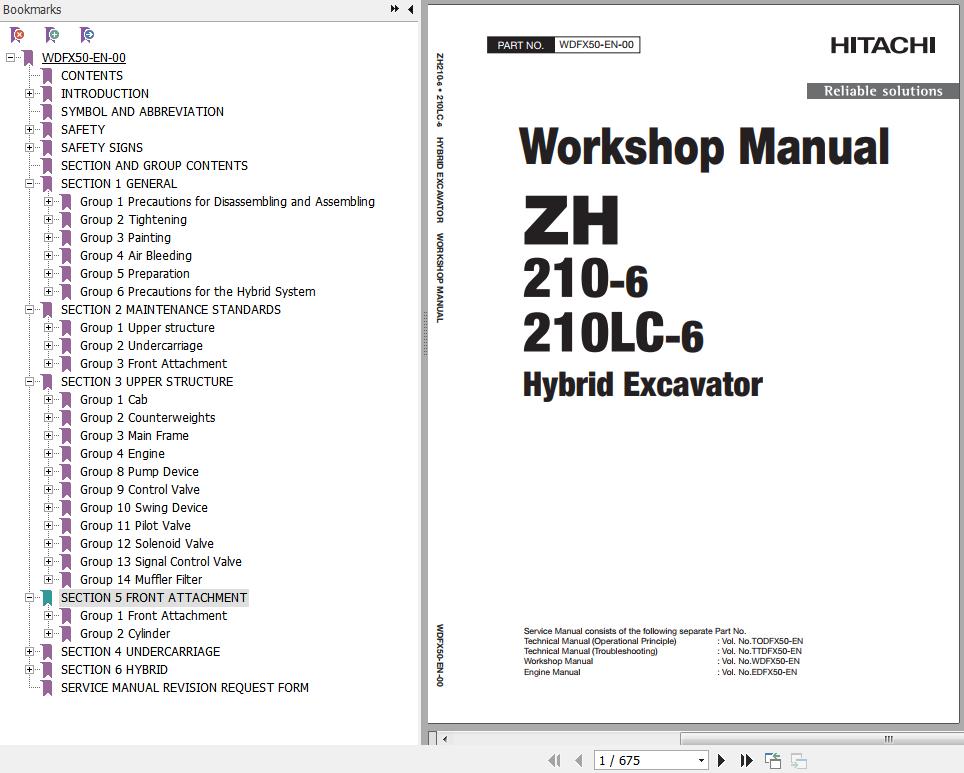The image size is (964, 773).
Task: Open Group 4 Air Bleeding bookmark
Action: pyautogui.click(x=136, y=256)
